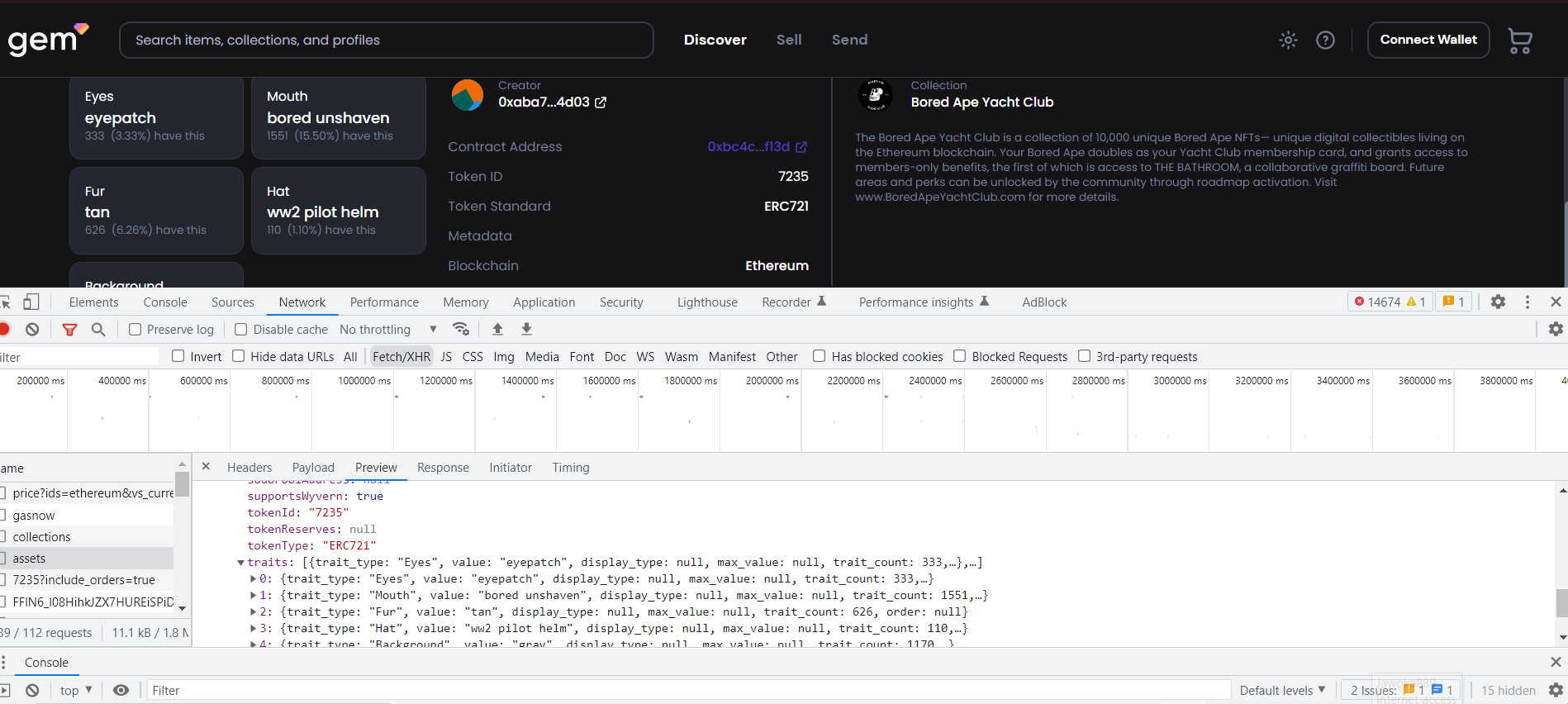1568x704 pixels.
Task: Check the Invert filter checkbox
Action: click(x=178, y=356)
